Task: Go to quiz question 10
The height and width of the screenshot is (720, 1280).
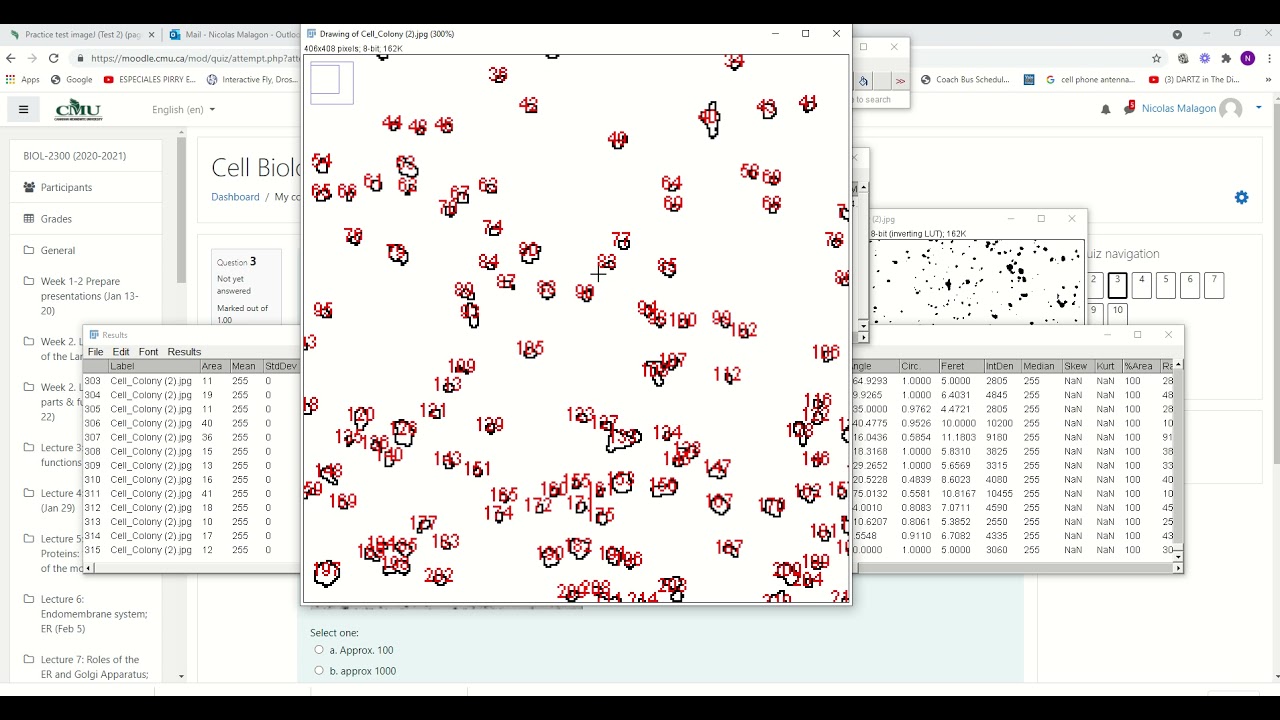Action: [x=1117, y=312]
